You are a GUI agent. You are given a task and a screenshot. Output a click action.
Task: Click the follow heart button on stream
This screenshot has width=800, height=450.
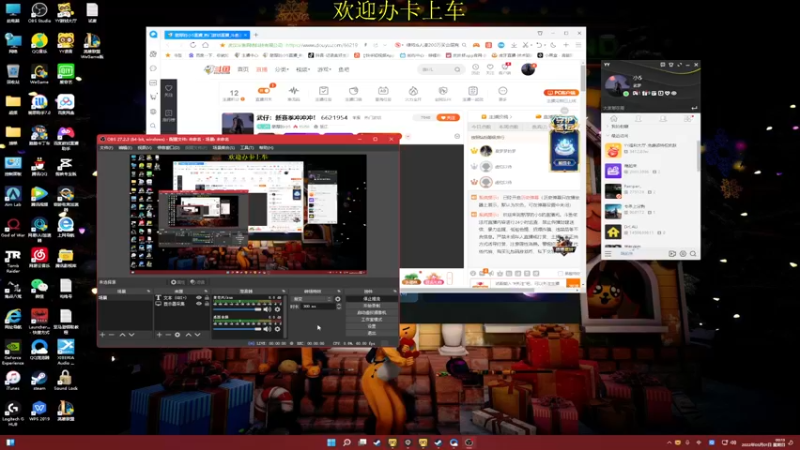coord(448,117)
